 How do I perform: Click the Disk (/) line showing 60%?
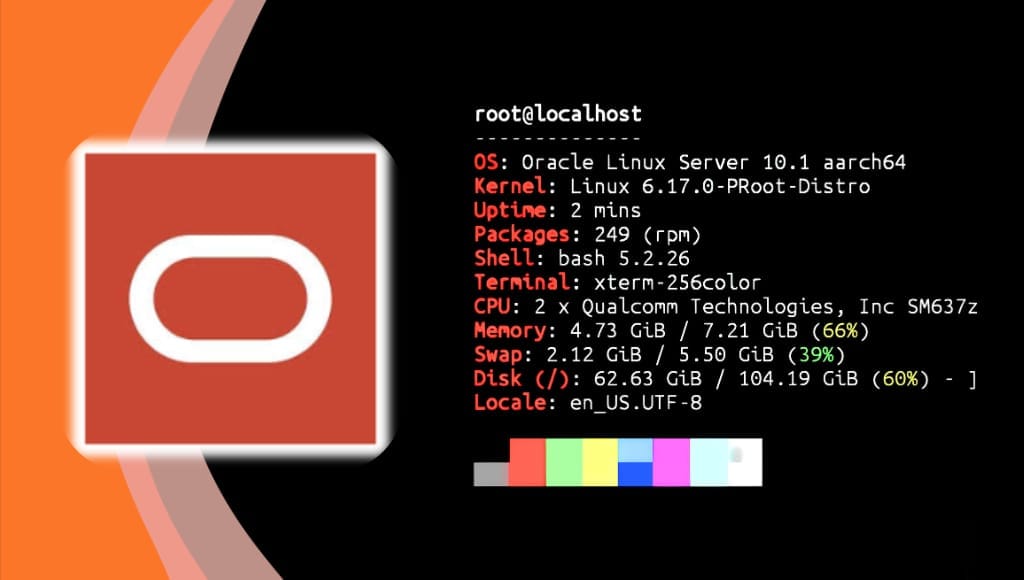pyautogui.click(x=725, y=379)
